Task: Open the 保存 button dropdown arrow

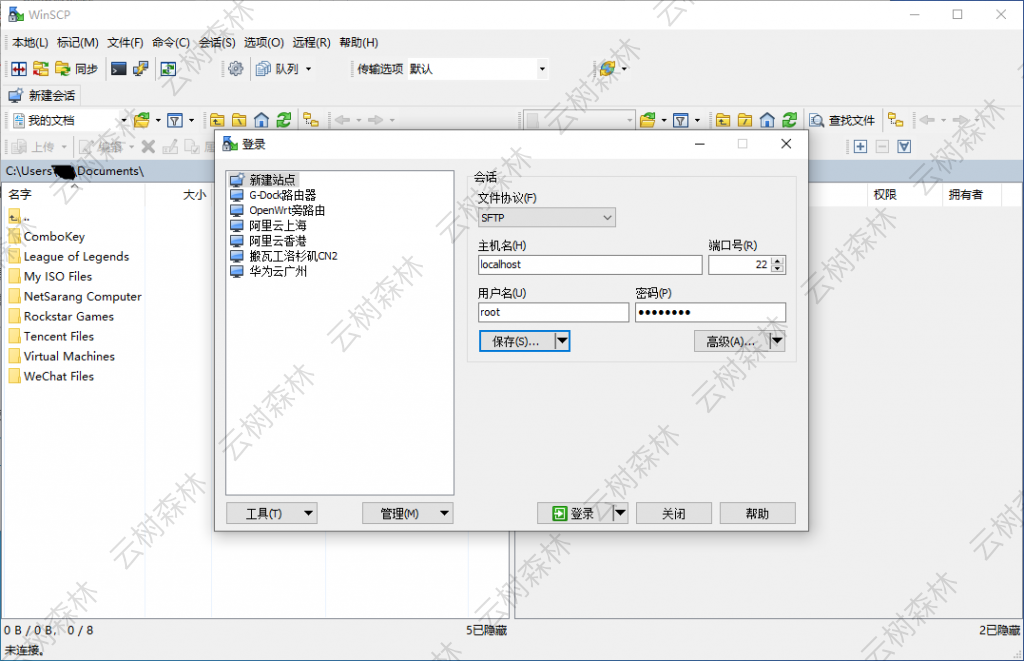Action: [x=562, y=341]
